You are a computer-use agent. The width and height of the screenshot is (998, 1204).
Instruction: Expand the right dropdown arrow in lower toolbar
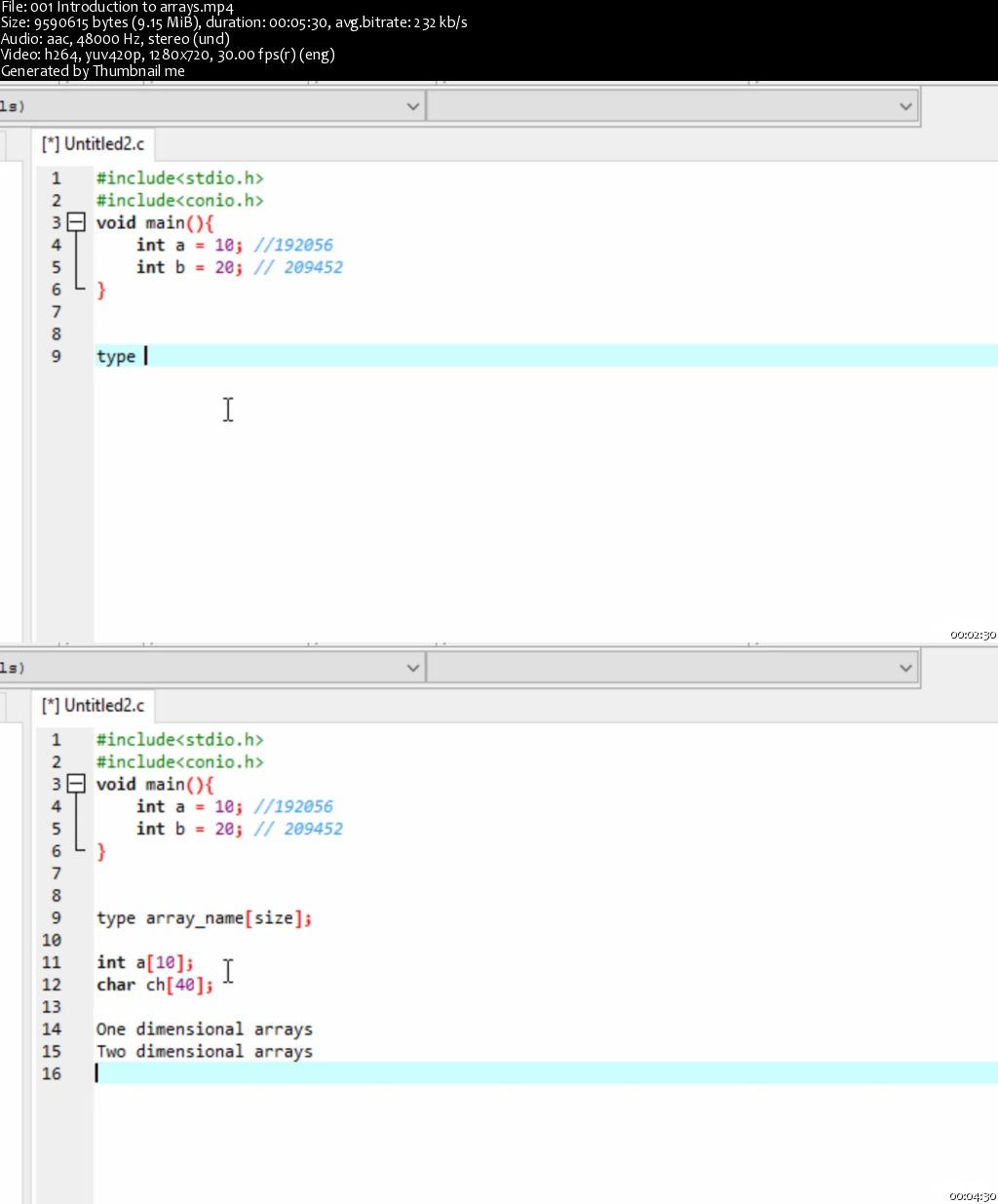coord(905,668)
